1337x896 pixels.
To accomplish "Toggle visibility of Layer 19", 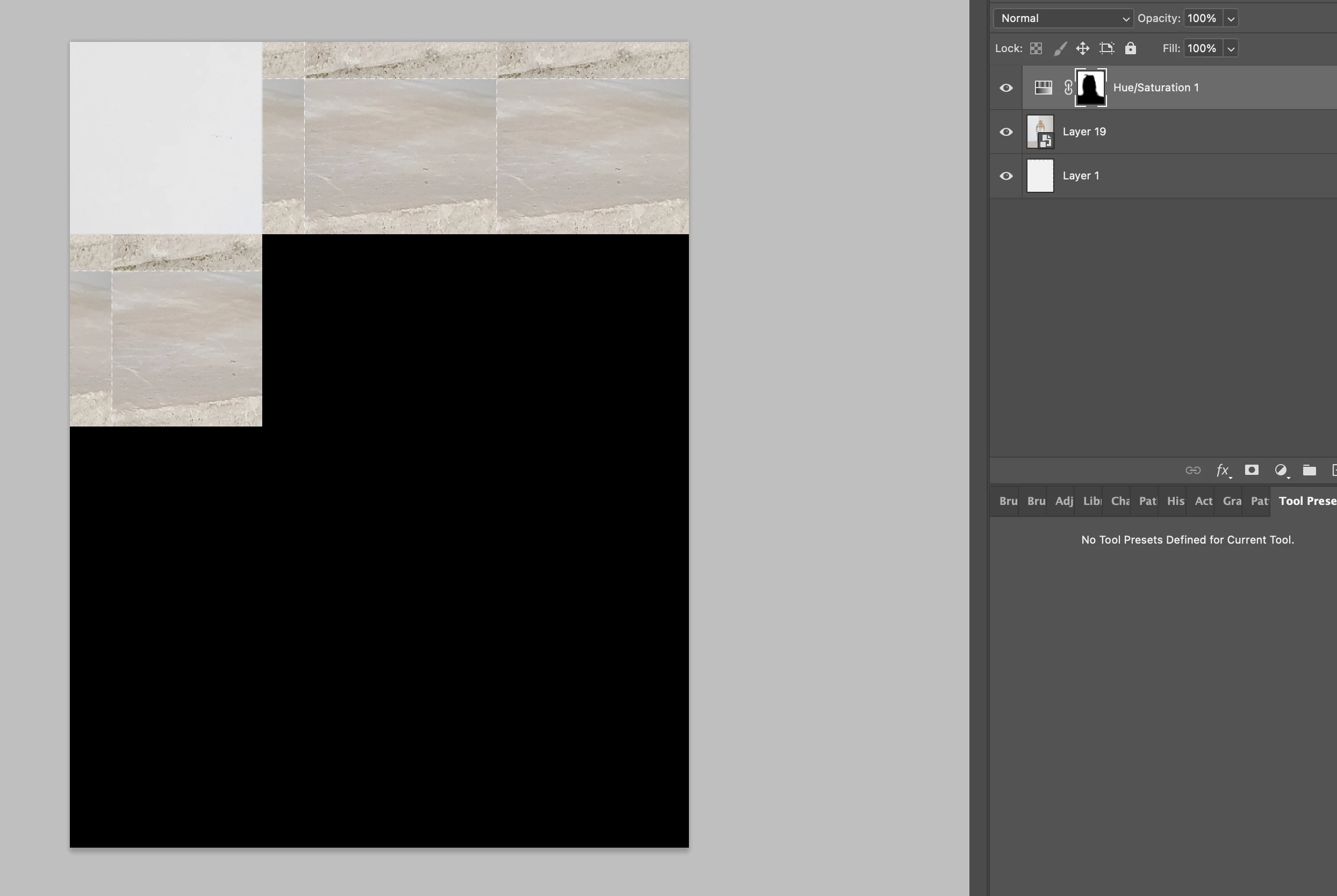I will [1006, 132].
